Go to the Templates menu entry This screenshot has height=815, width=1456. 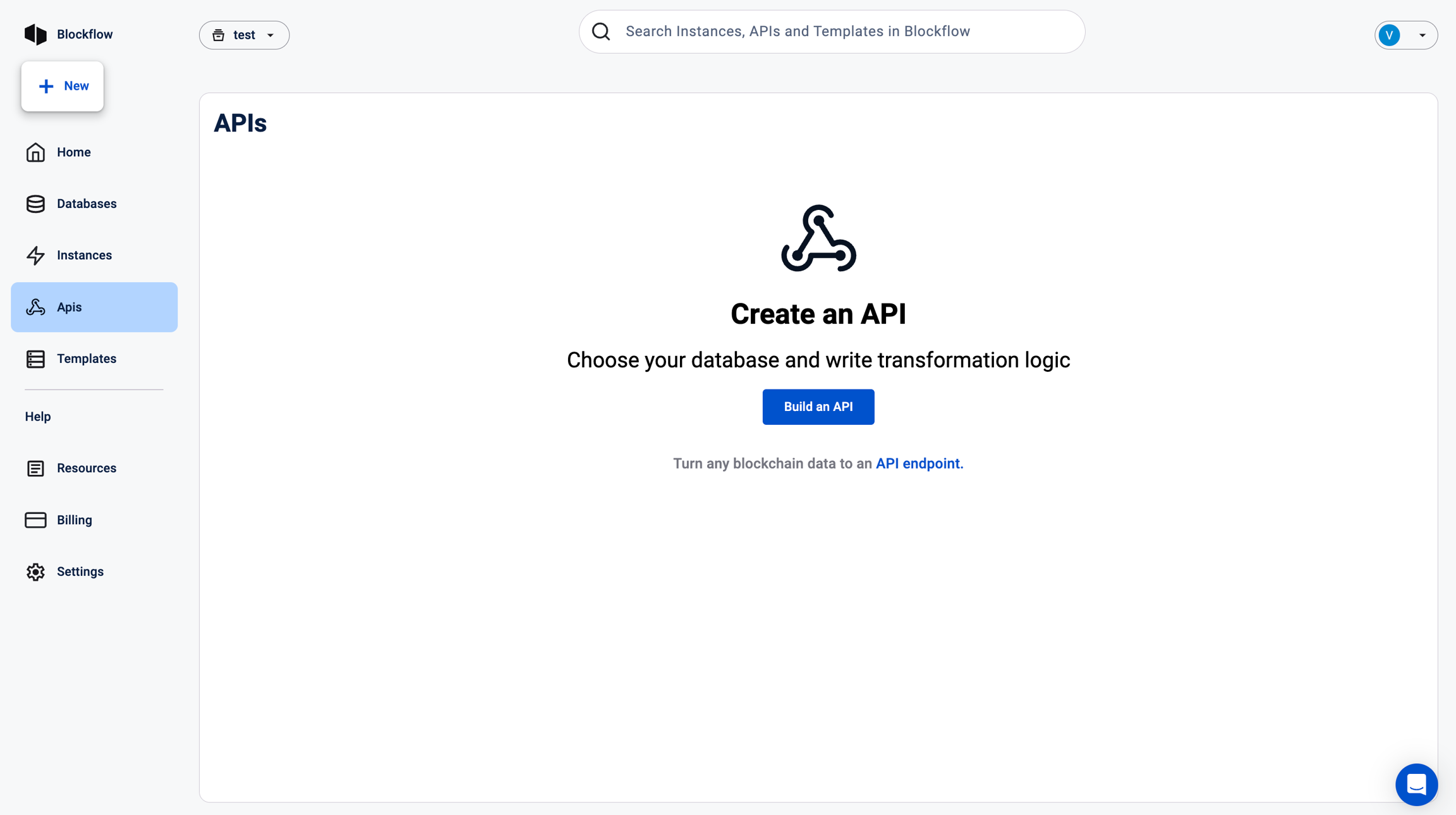[x=87, y=358]
